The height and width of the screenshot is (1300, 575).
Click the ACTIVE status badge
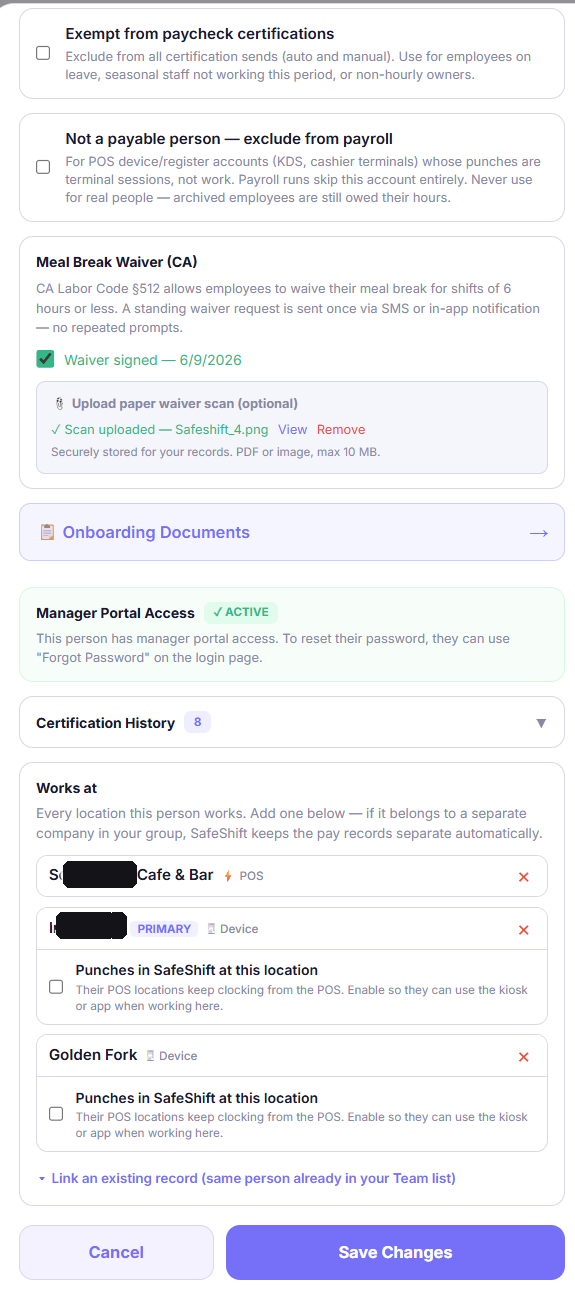241,612
